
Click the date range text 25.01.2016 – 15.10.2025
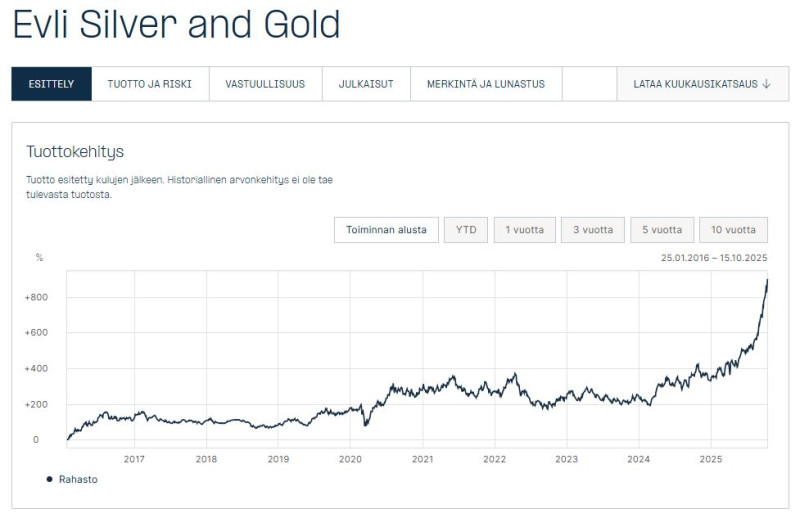(714, 258)
